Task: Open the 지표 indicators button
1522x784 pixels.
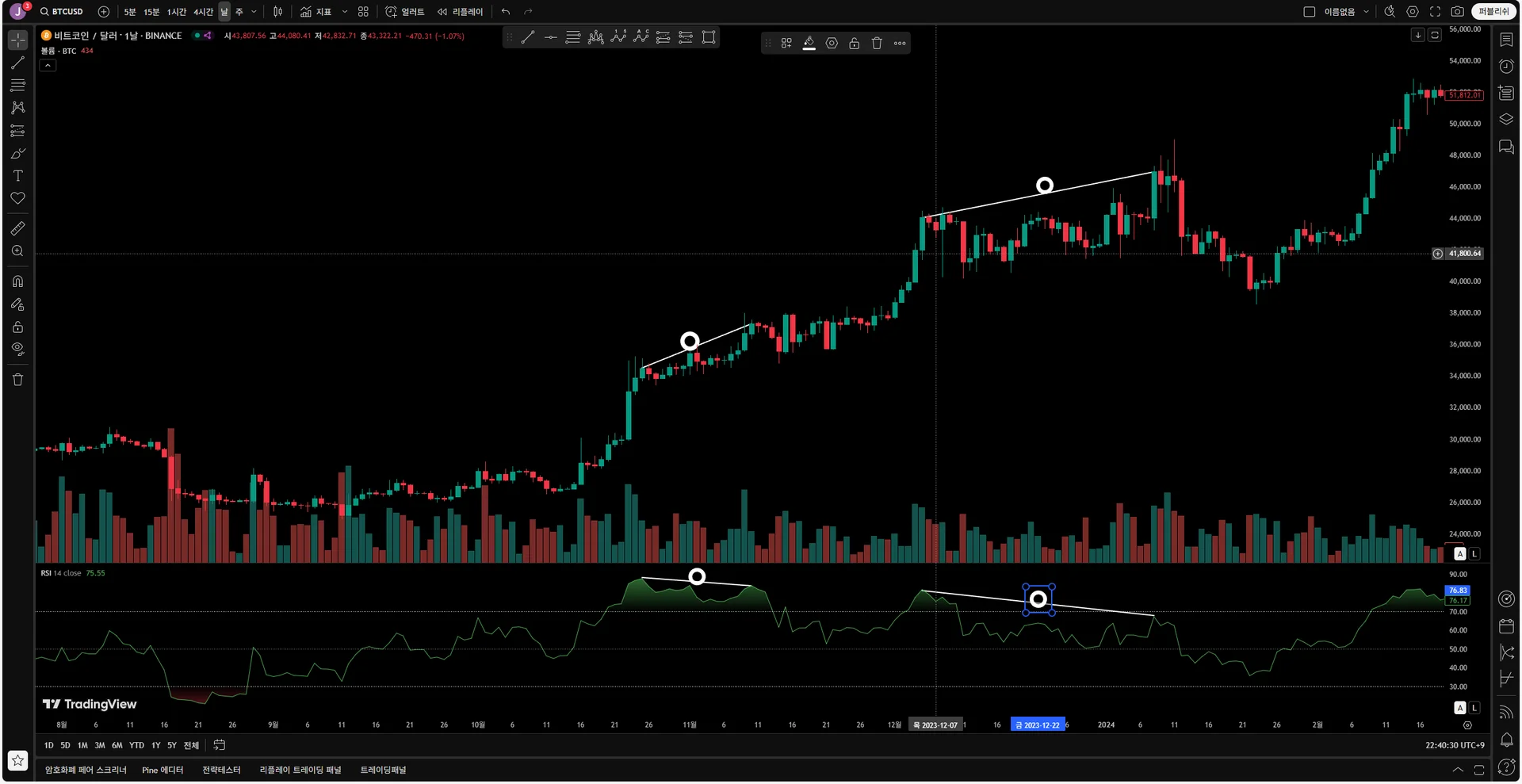Action: (x=315, y=12)
